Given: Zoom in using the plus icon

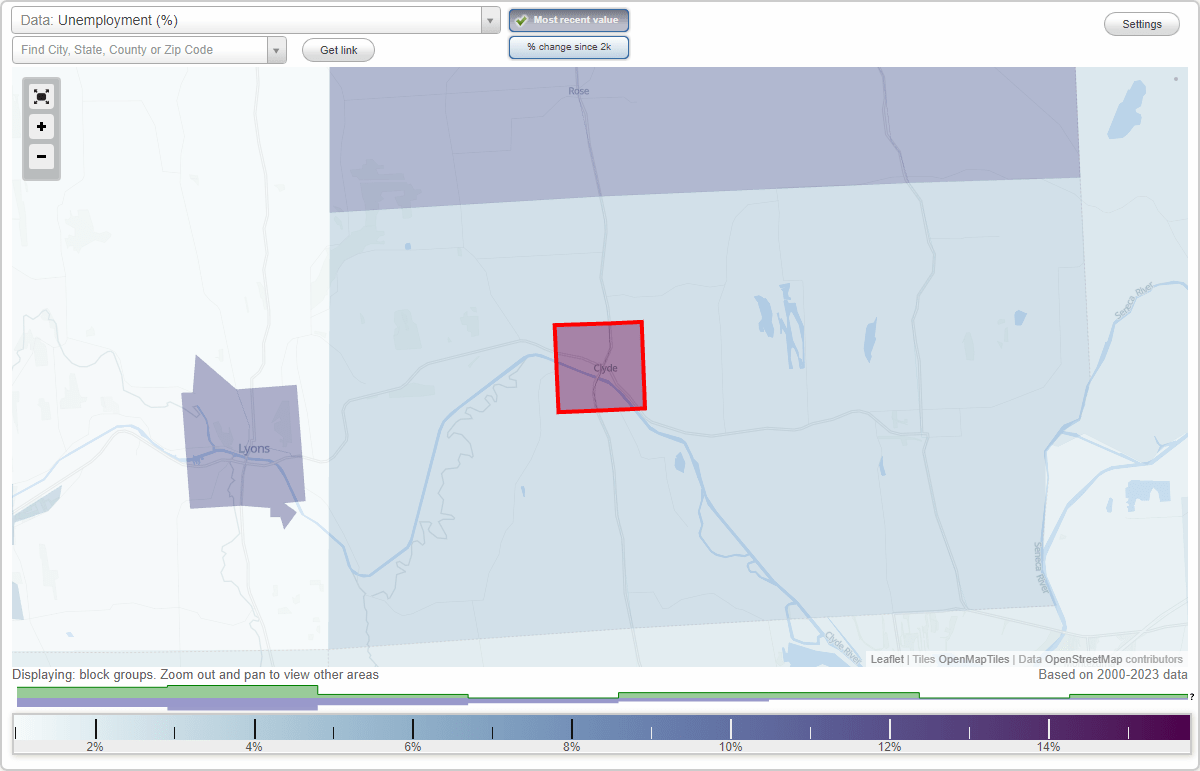Looking at the screenshot, I should pos(41,127).
